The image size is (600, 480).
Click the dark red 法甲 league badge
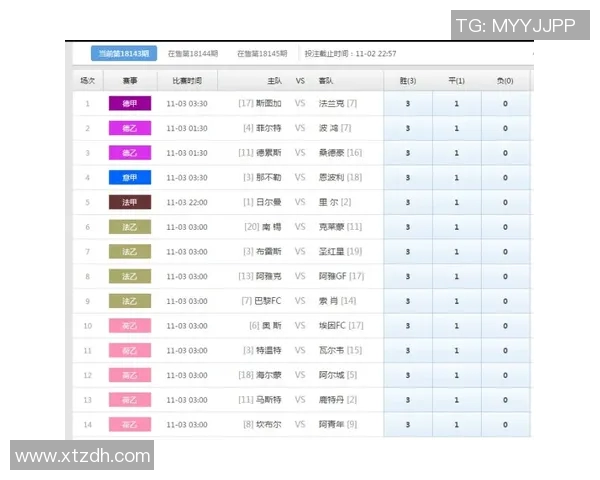[x=130, y=202]
